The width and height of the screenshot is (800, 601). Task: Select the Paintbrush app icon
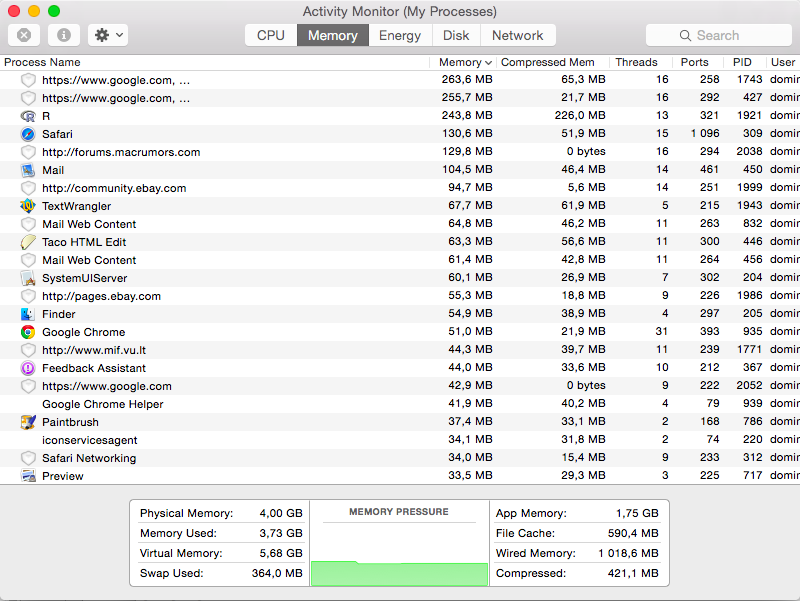28,422
